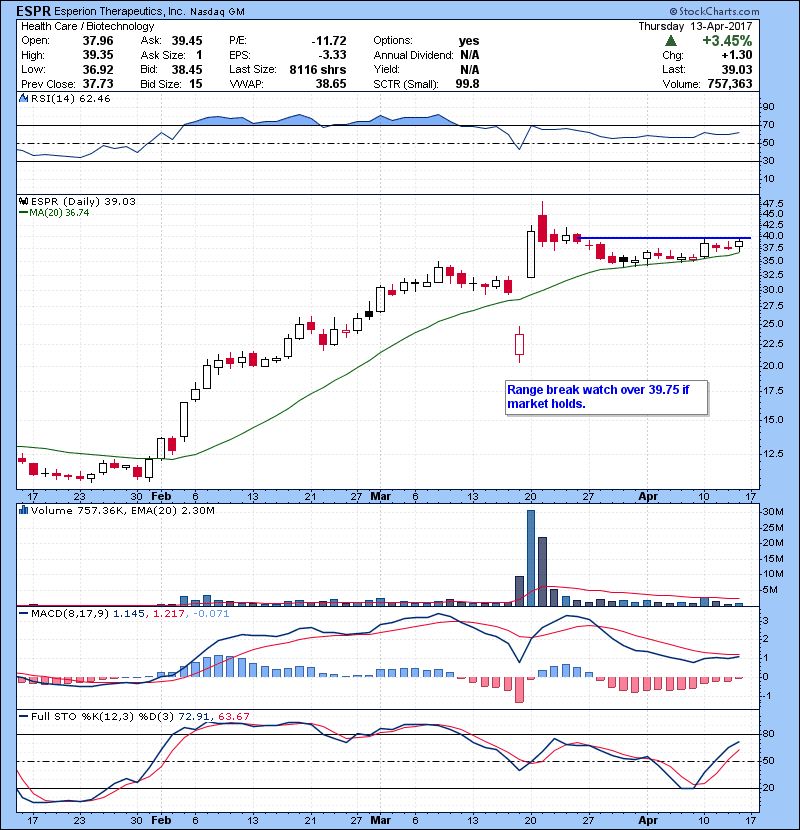The width and height of the screenshot is (800, 830).
Task: Click the Full STO values 72.91, 63.67
Action: pyautogui.click(x=214, y=716)
